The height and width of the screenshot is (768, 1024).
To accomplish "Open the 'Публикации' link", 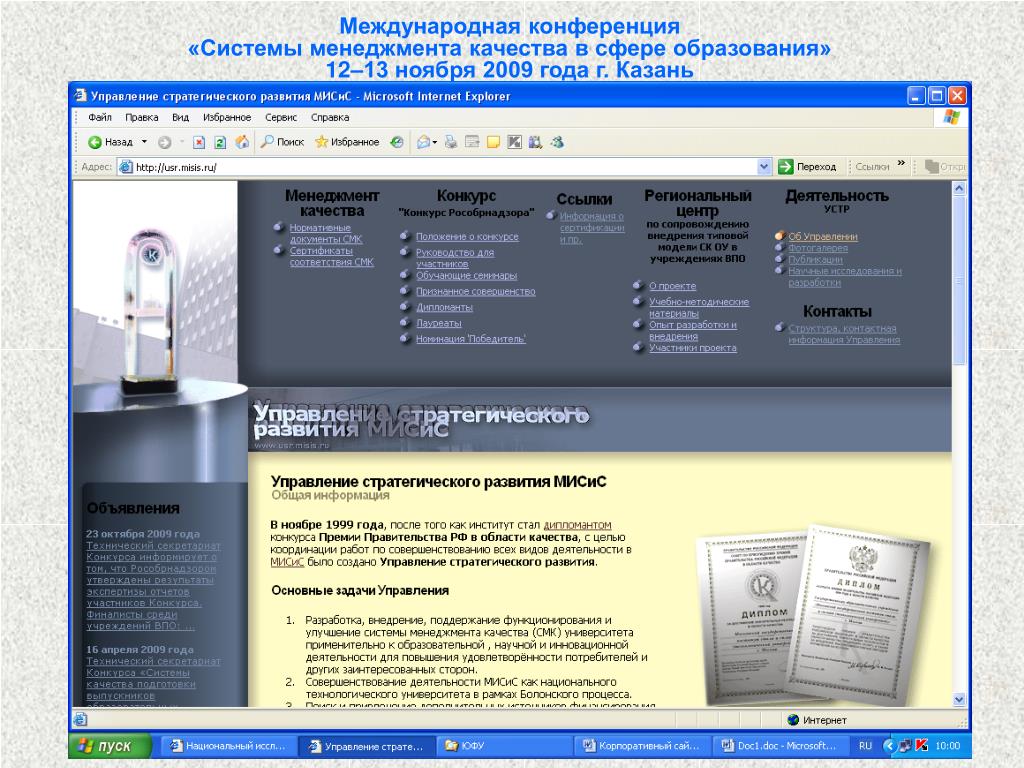I will [816, 259].
